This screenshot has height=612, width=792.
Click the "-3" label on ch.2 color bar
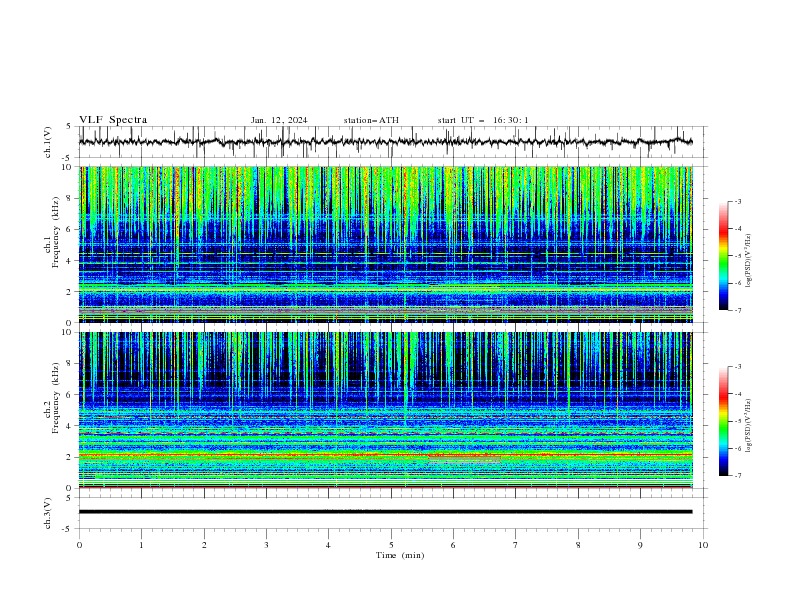pyautogui.click(x=737, y=367)
